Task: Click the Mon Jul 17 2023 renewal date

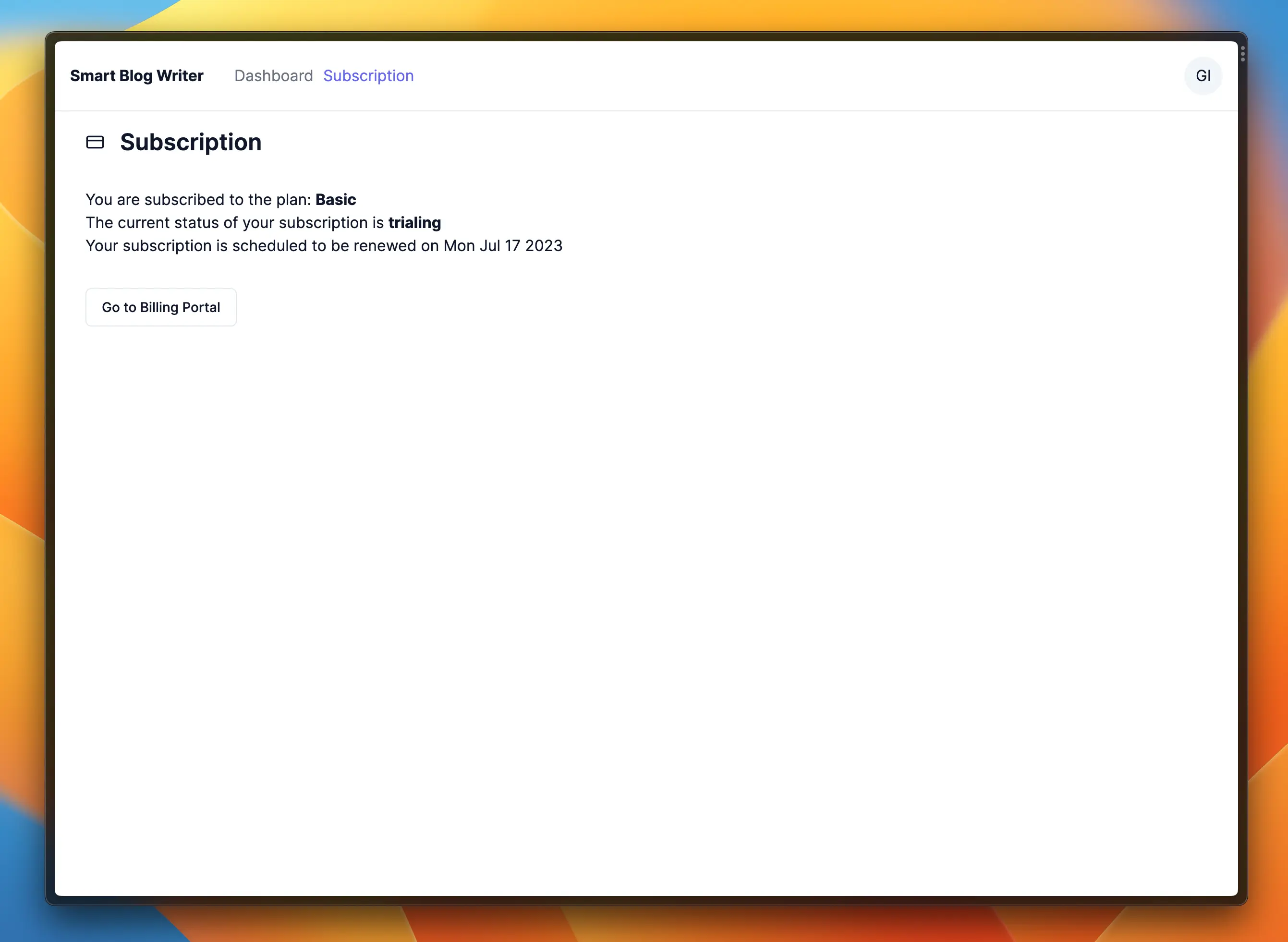Action: point(502,246)
